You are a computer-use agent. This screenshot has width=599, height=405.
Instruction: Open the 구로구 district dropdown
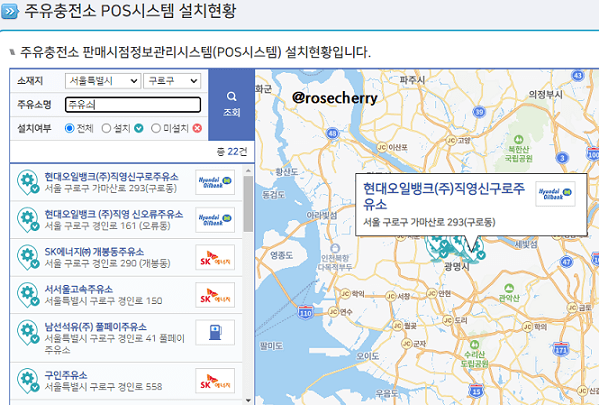tap(172, 81)
